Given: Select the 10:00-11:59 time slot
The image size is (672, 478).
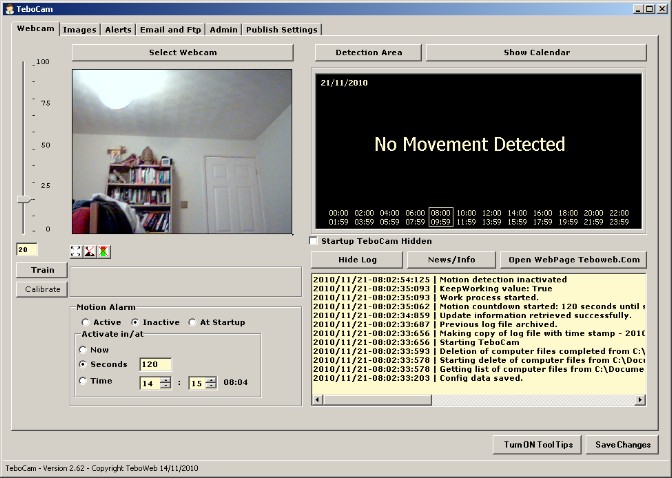Looking at the screenshot, I should tap(466, 217).
